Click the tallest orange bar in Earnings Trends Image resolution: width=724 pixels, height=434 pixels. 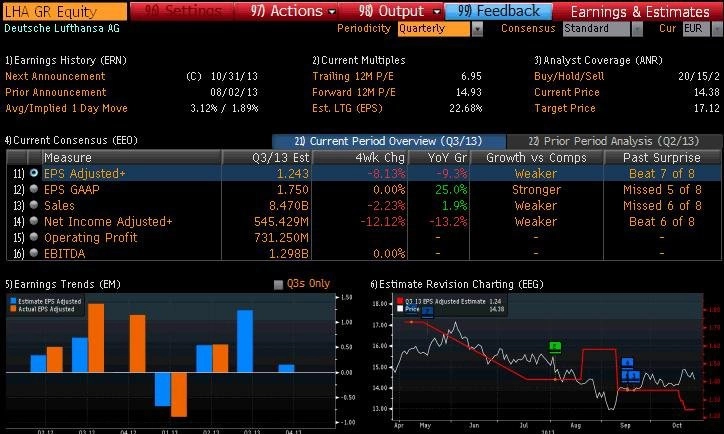[96, 338]
